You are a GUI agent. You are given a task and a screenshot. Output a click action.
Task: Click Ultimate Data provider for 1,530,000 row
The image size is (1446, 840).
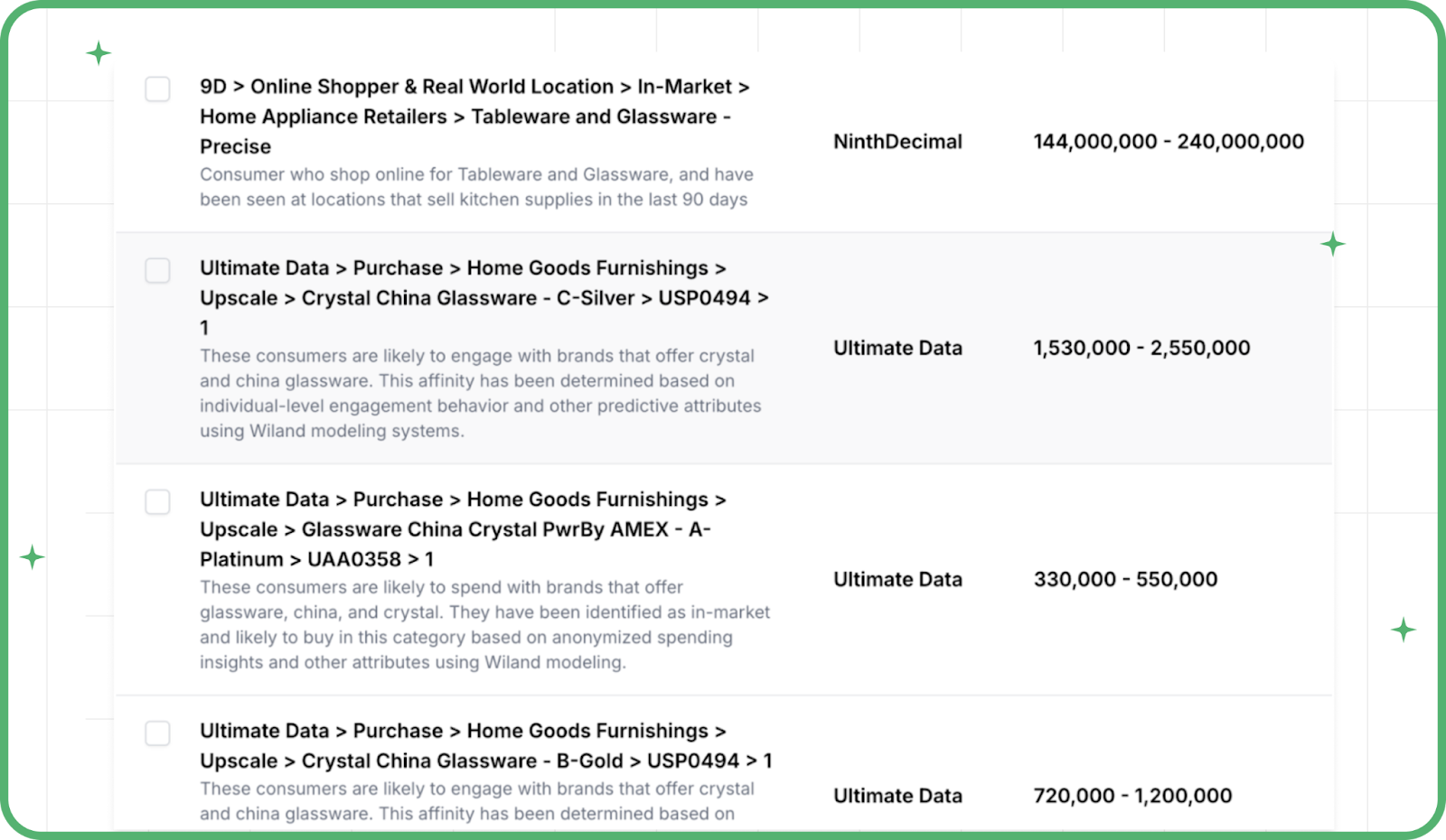pyautogui.click(x=897, y=348)
